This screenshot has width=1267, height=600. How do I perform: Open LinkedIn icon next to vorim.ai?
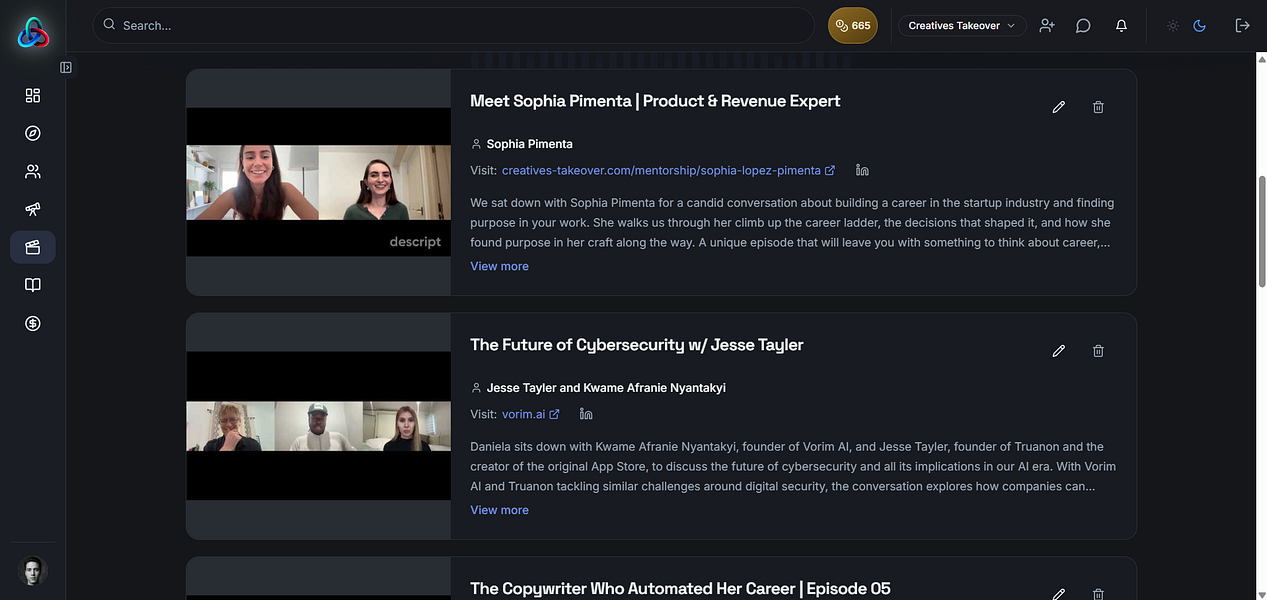click(586, 414)
